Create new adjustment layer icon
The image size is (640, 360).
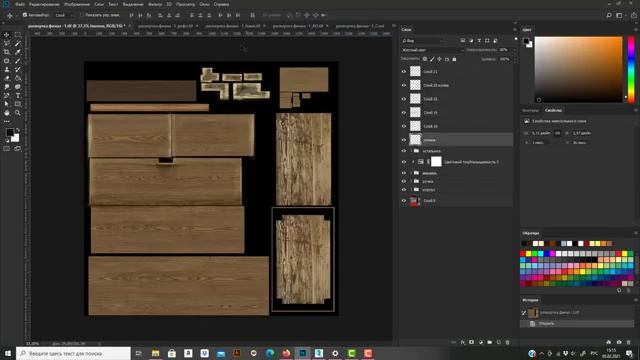point(480,342)
